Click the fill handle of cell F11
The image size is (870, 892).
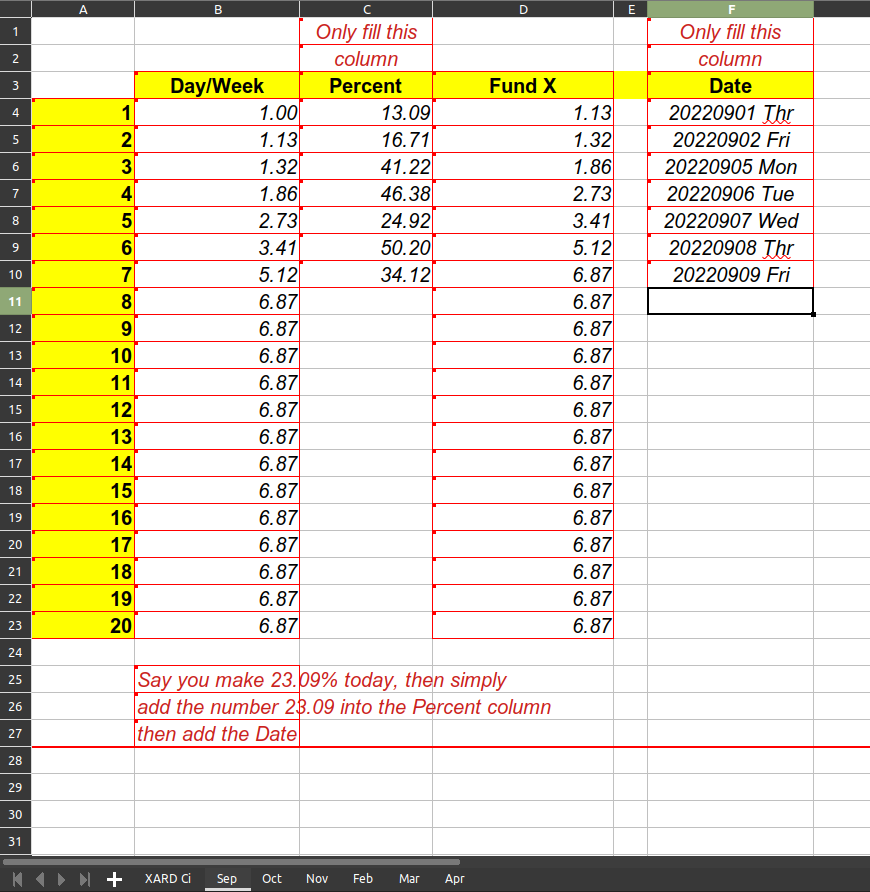click(x=813, y=314)
